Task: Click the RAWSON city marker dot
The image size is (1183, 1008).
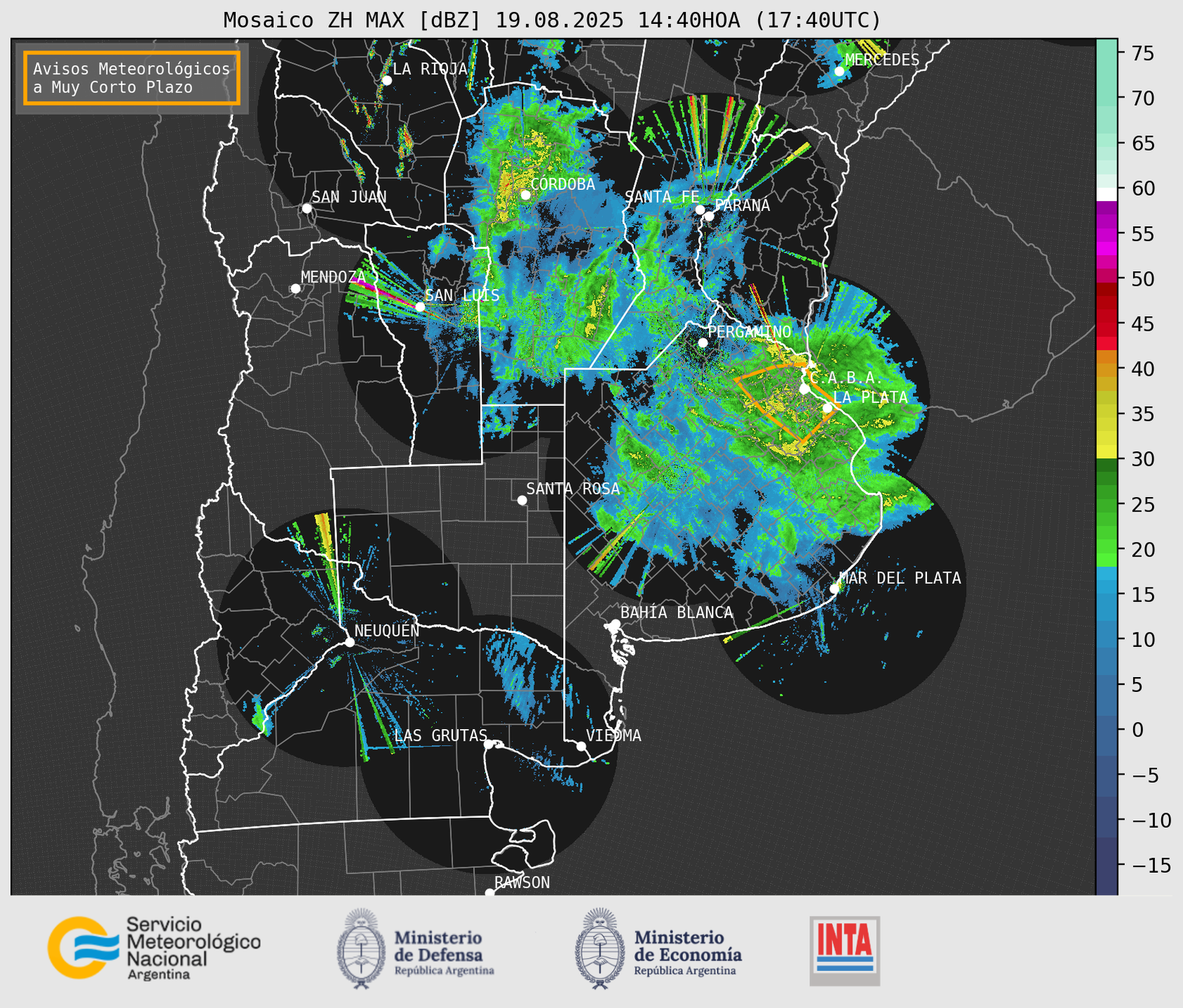Action: [x=489, y=892]
